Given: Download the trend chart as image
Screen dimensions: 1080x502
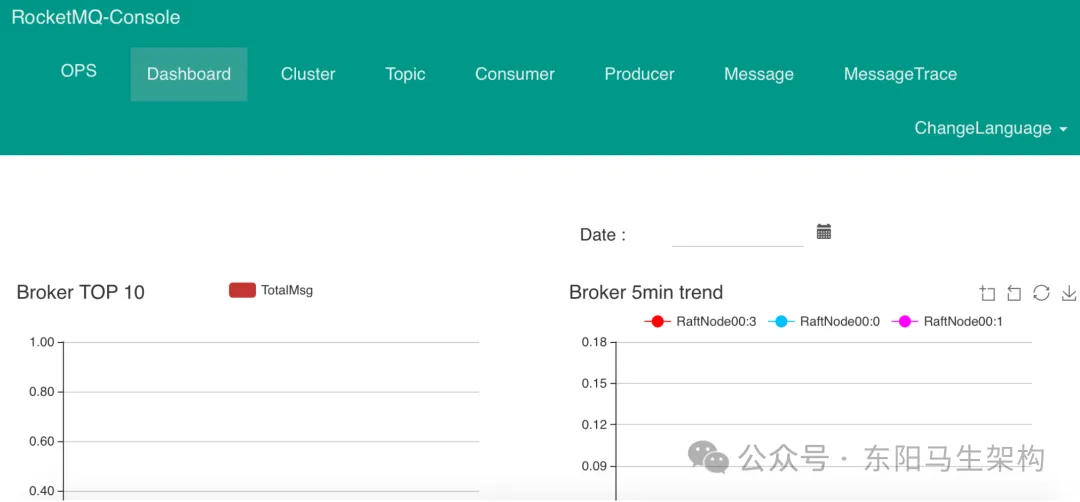Looking at the screenshot, I should [x=1068, y=293].
